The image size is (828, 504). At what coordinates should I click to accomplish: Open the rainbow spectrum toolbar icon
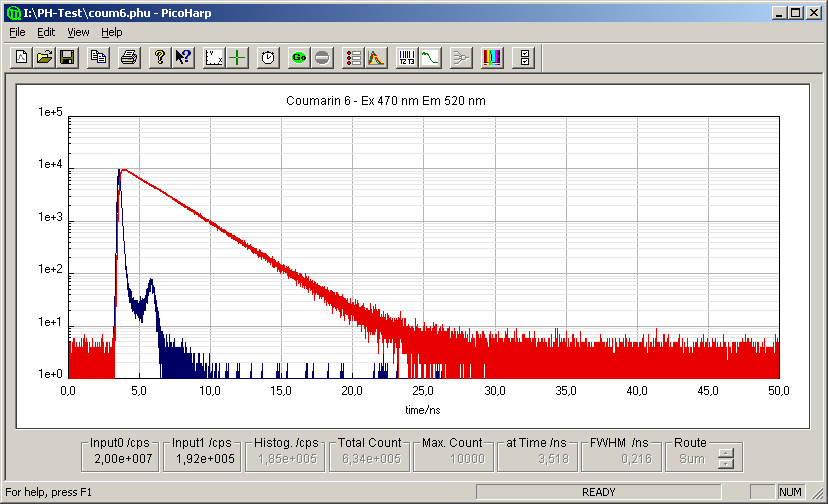tap(492, 58)
